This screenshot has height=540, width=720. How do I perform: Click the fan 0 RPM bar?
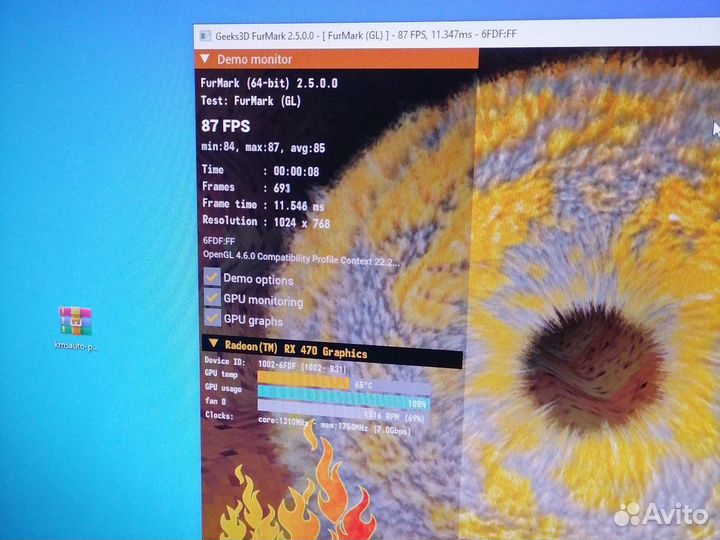(x=343, y=411)
